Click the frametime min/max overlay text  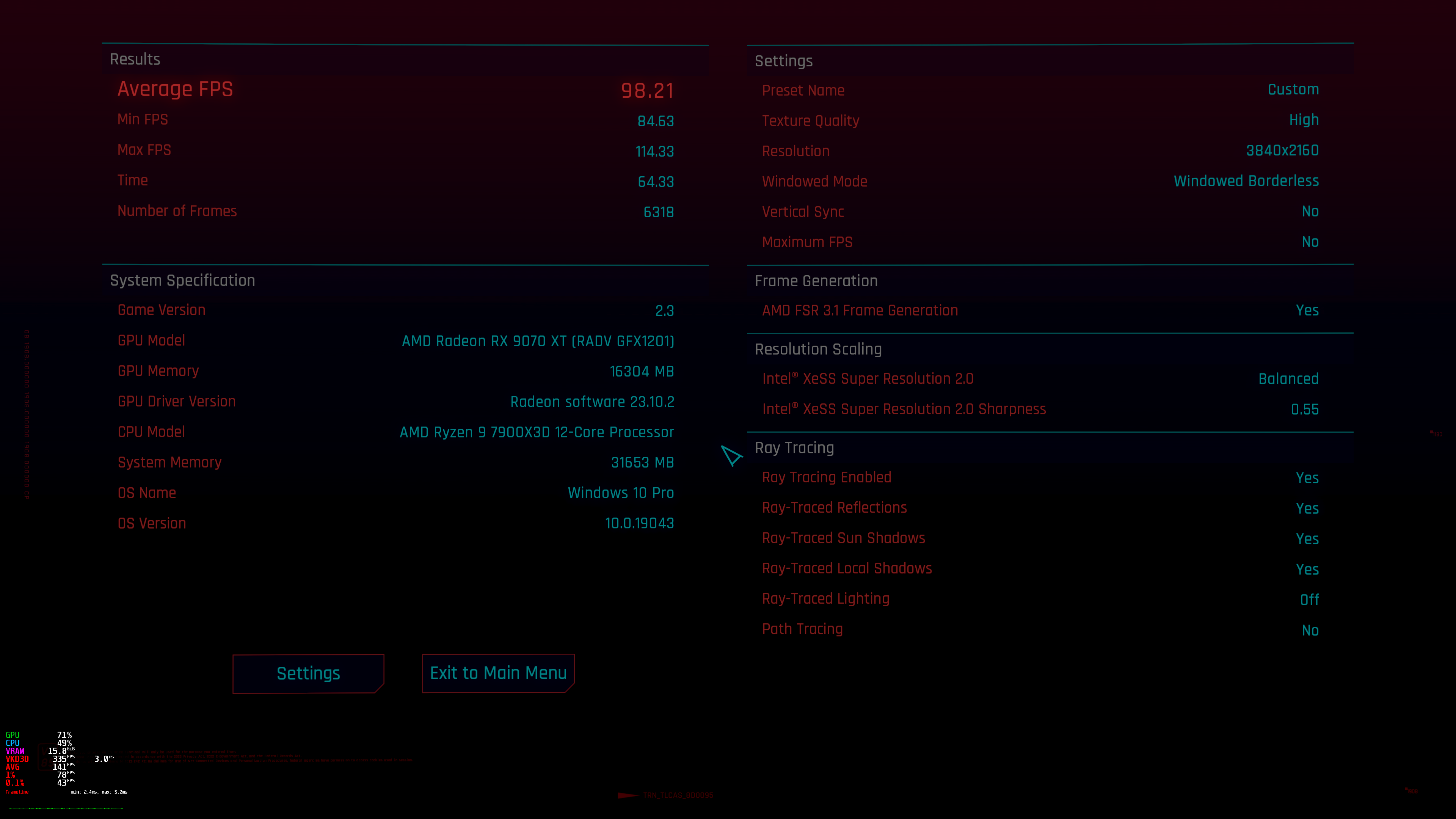99,792
